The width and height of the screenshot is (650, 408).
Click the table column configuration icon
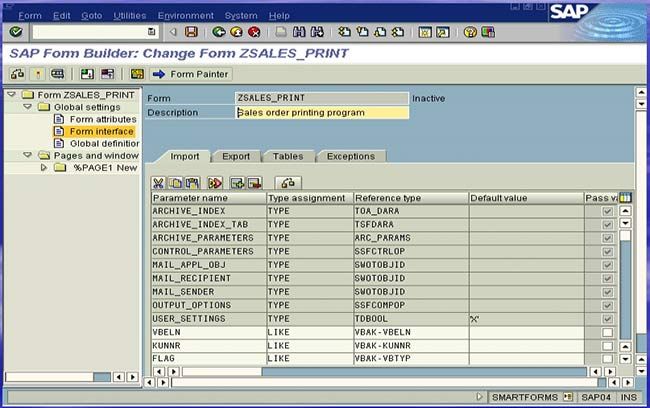625,198
